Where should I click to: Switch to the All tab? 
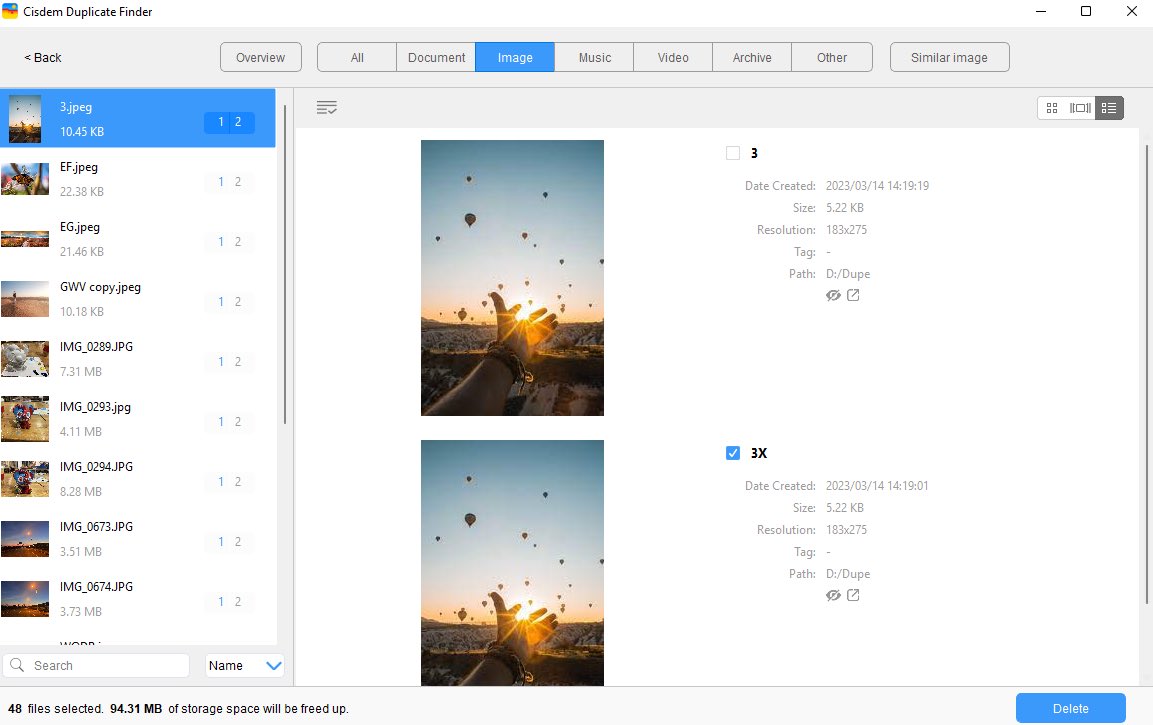[x=357, y=57]
